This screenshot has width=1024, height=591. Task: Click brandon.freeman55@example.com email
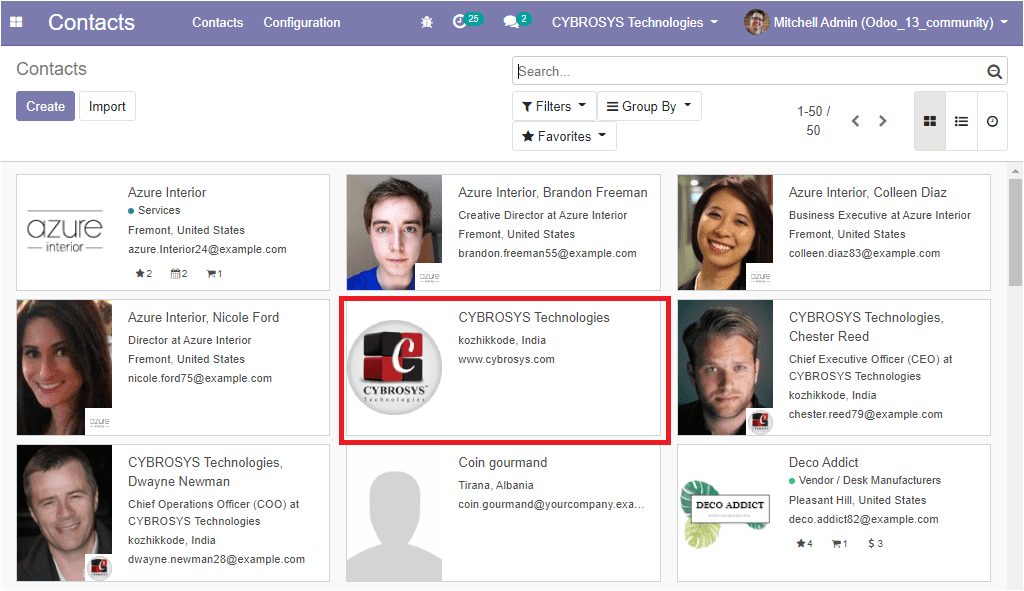click(x=547, y=253)
